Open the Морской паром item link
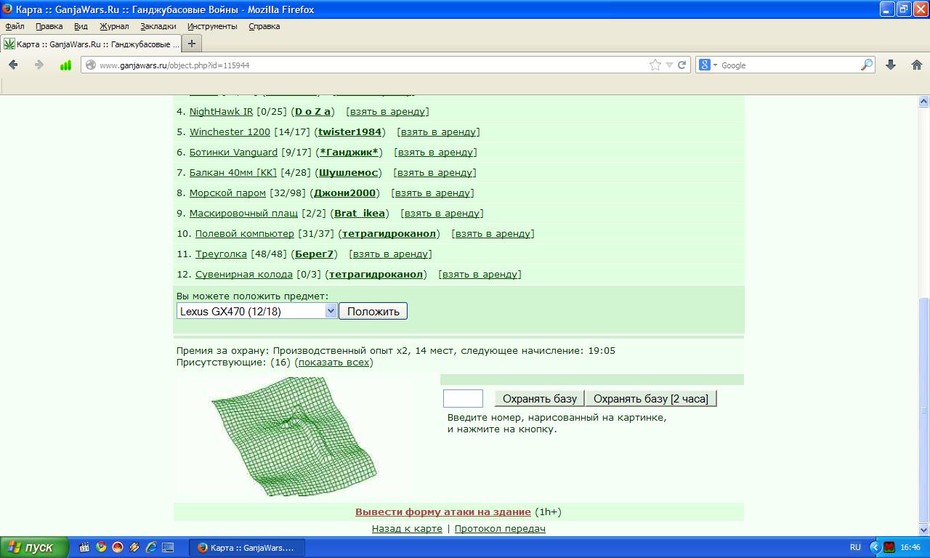The width and height of the screenshot is (930, 558). point(227,193)
